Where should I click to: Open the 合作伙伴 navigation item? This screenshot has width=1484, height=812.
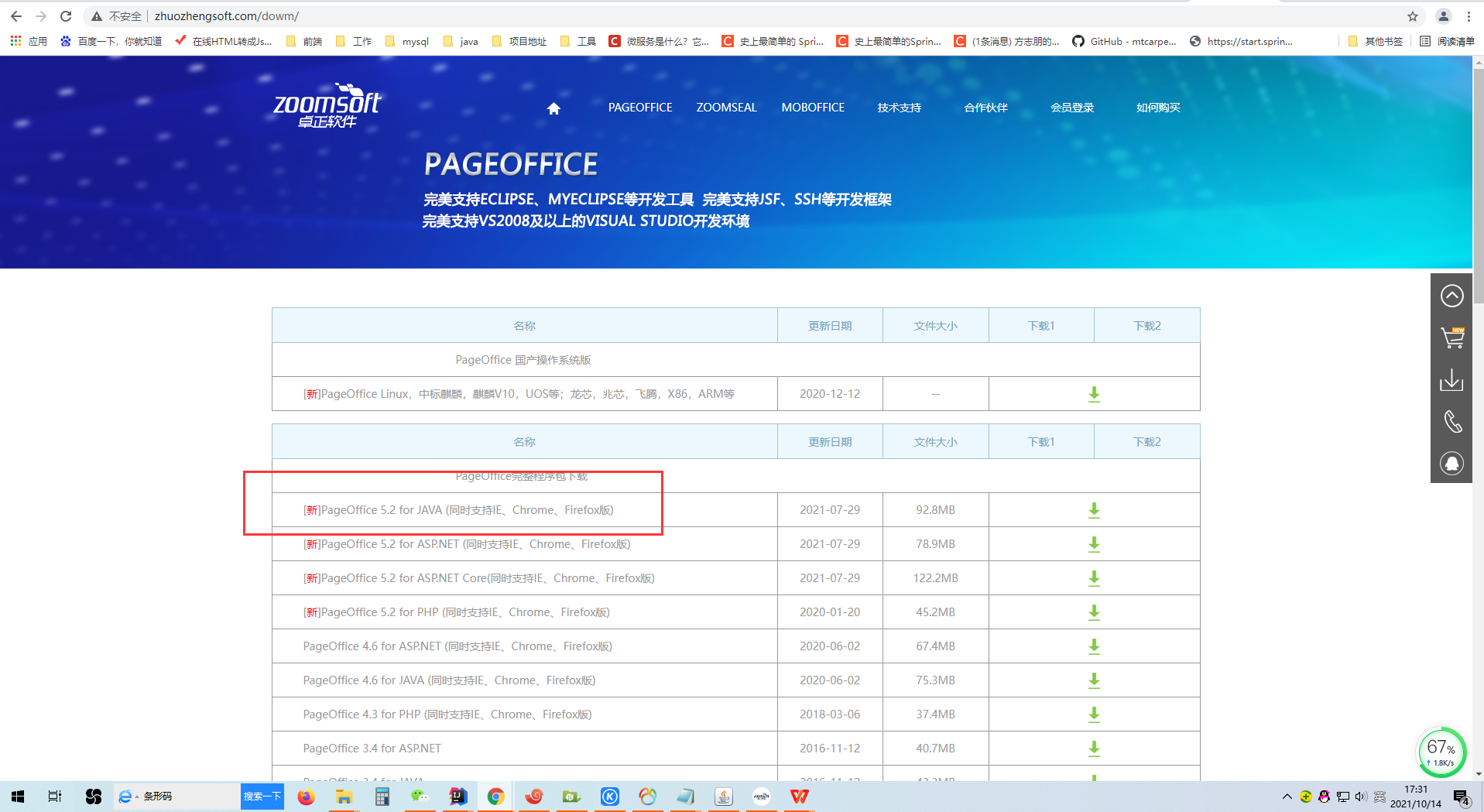(985, 108)
